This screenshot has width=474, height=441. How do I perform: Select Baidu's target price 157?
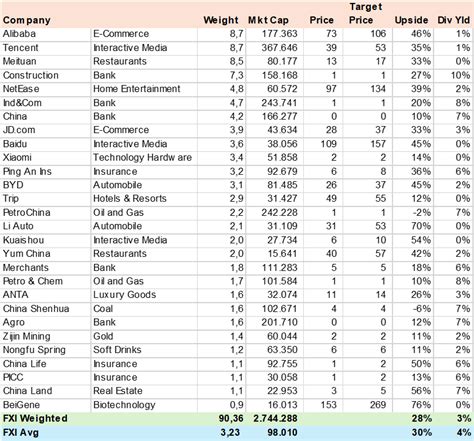pyautogui.click(x=367, y=144)
